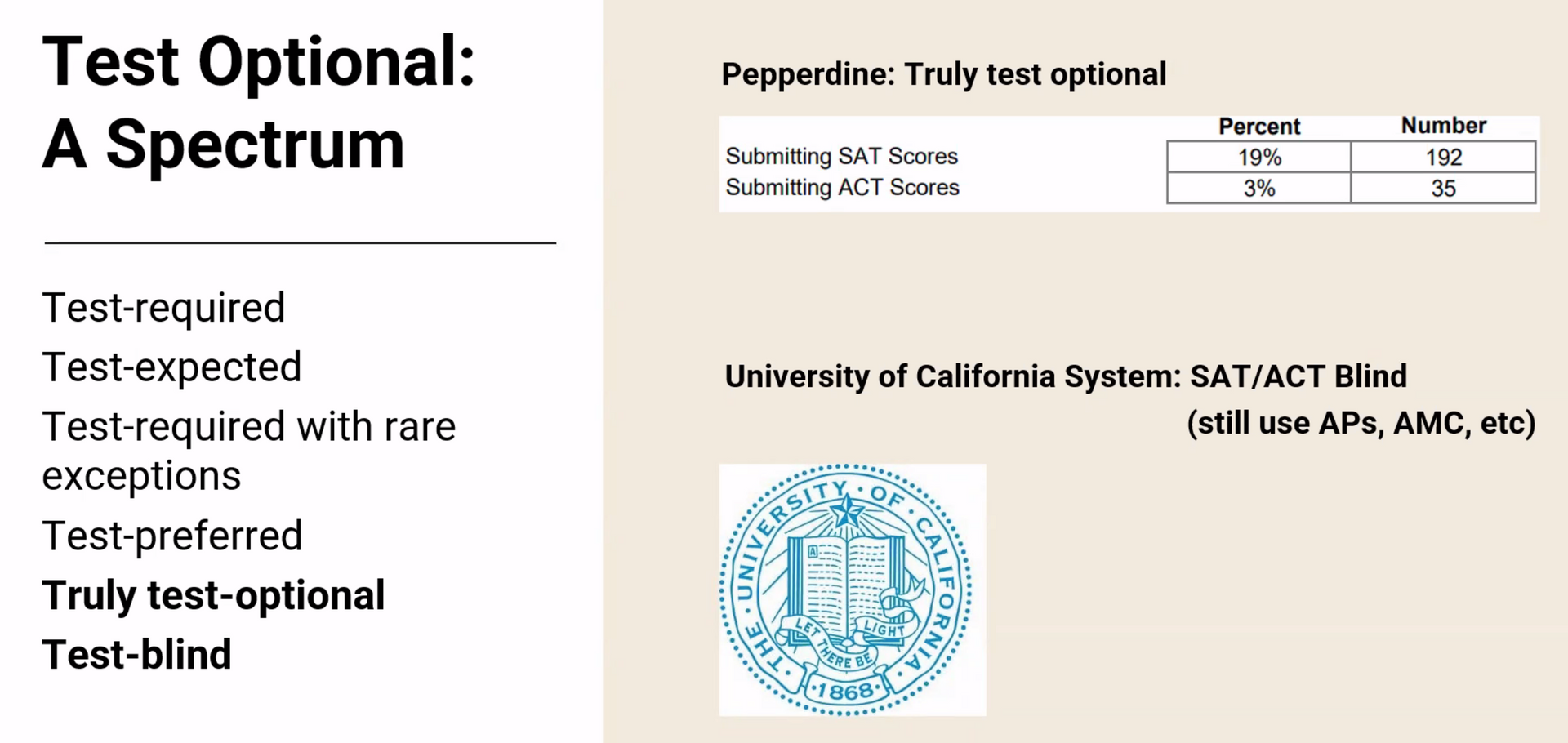Select the "Test-preferred" list item
Viewport: 1568px width, 743px height.
(172, 536)
